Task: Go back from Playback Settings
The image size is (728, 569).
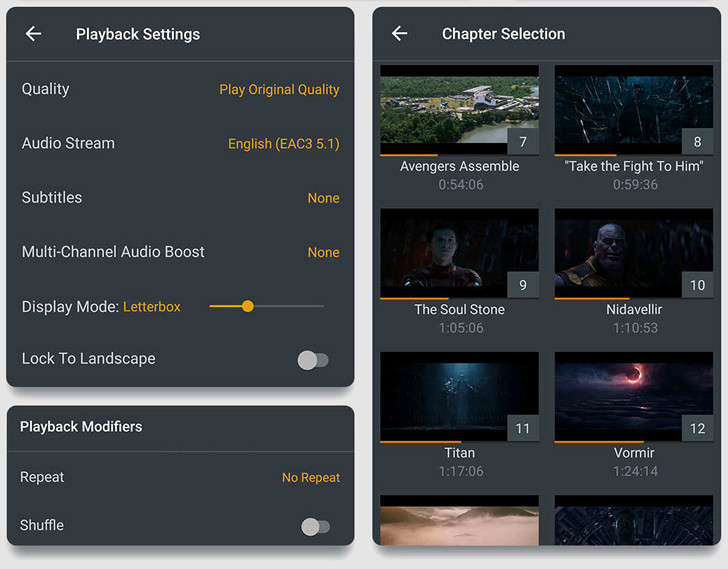Action: 33,34
